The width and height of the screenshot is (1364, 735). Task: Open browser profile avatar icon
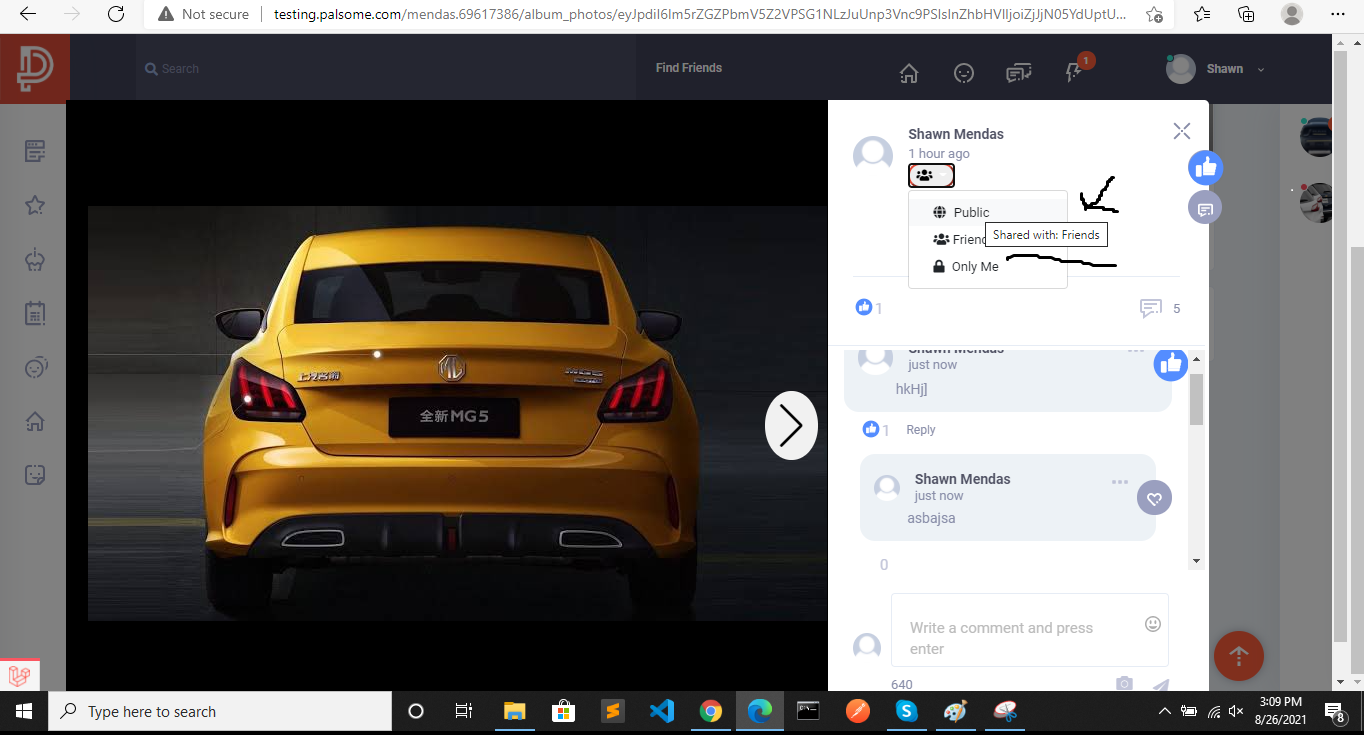coord(1292,15)
